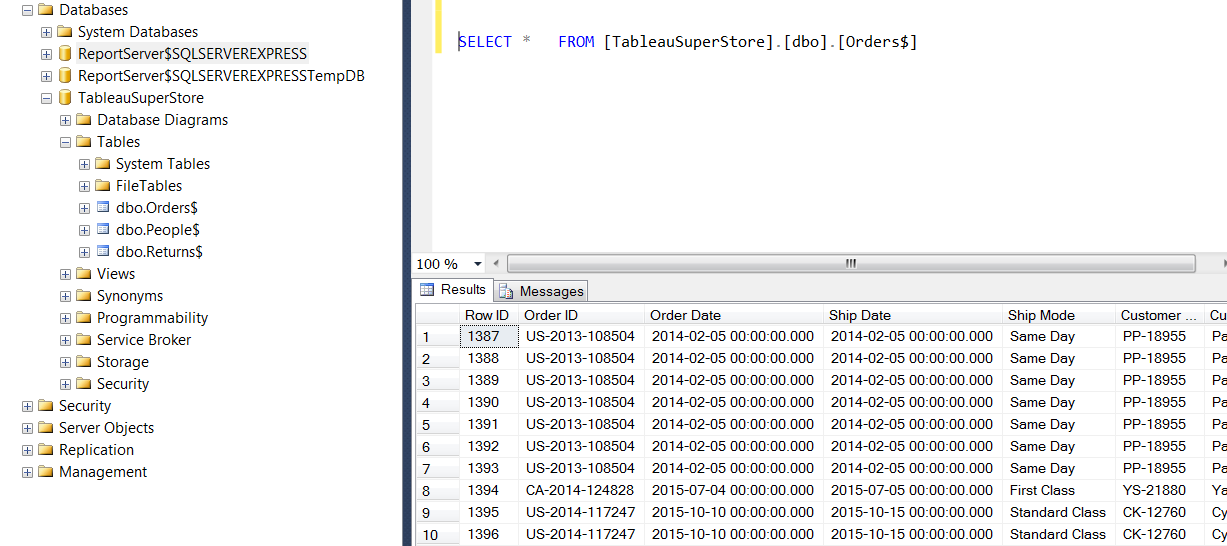Viewport: 1227px width, 546px height.
Task: Select the Service Broker tree item label
Action: tap(144, 340)
